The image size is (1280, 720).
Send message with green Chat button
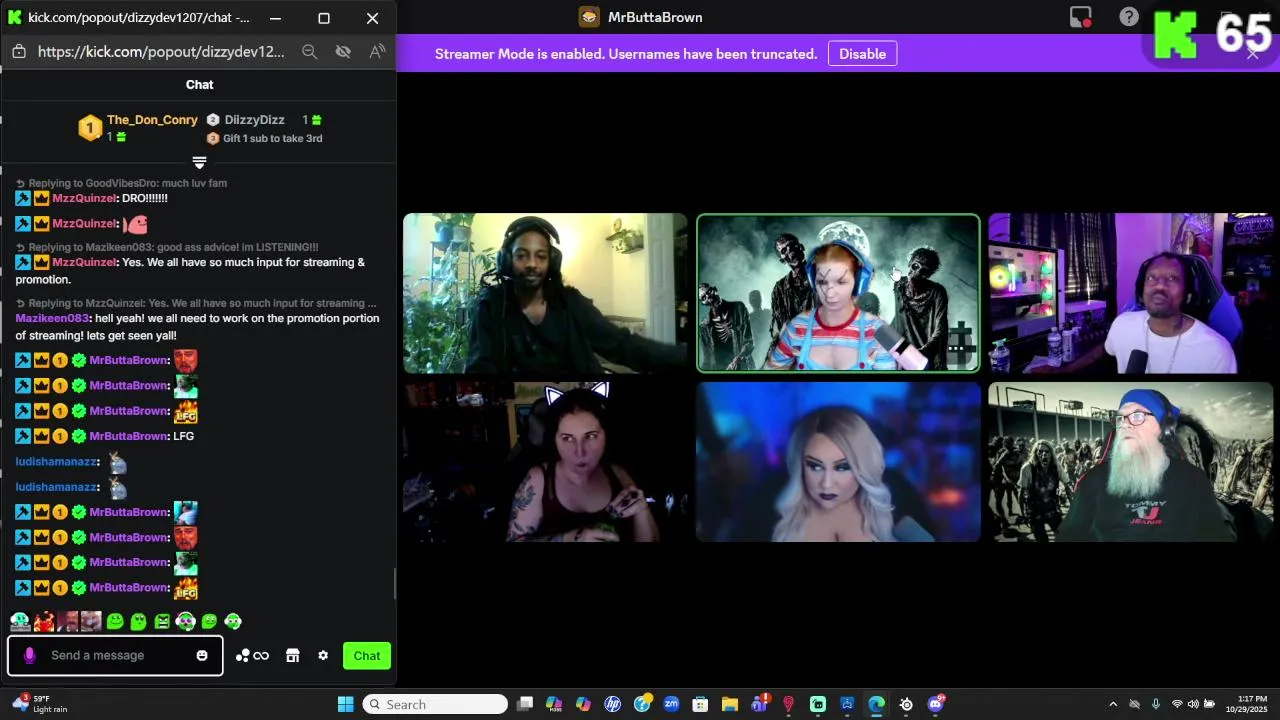(x=367, y=656)
